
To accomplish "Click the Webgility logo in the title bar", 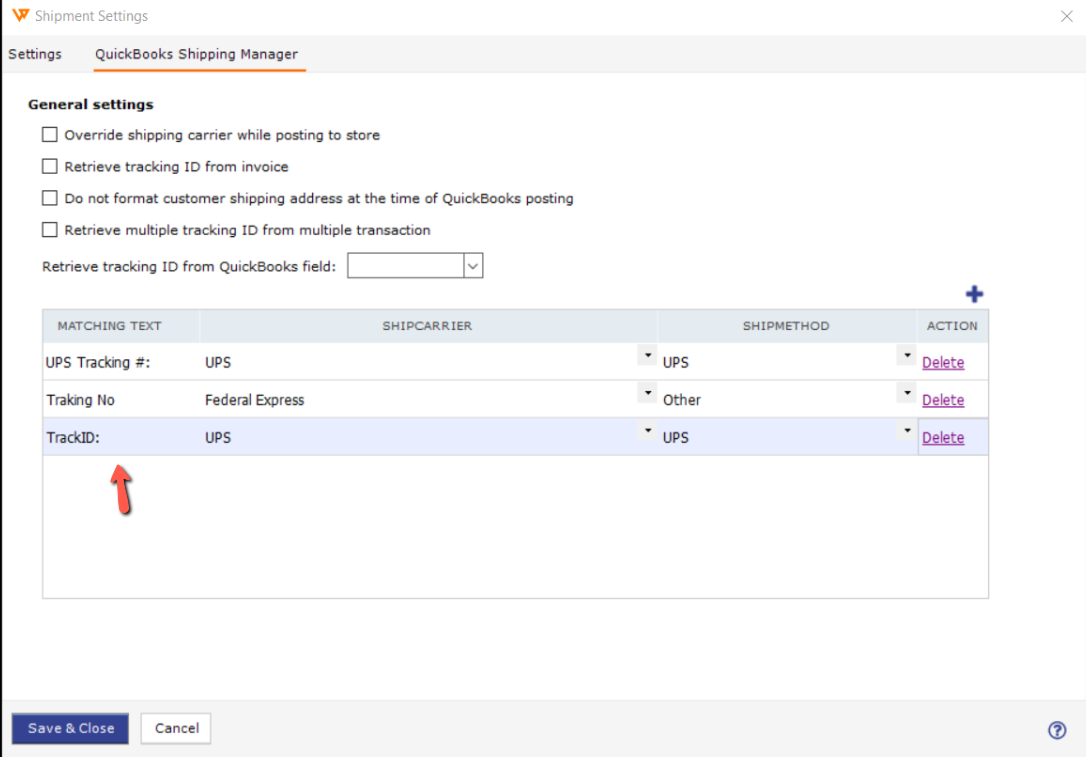I will (21, 15).
